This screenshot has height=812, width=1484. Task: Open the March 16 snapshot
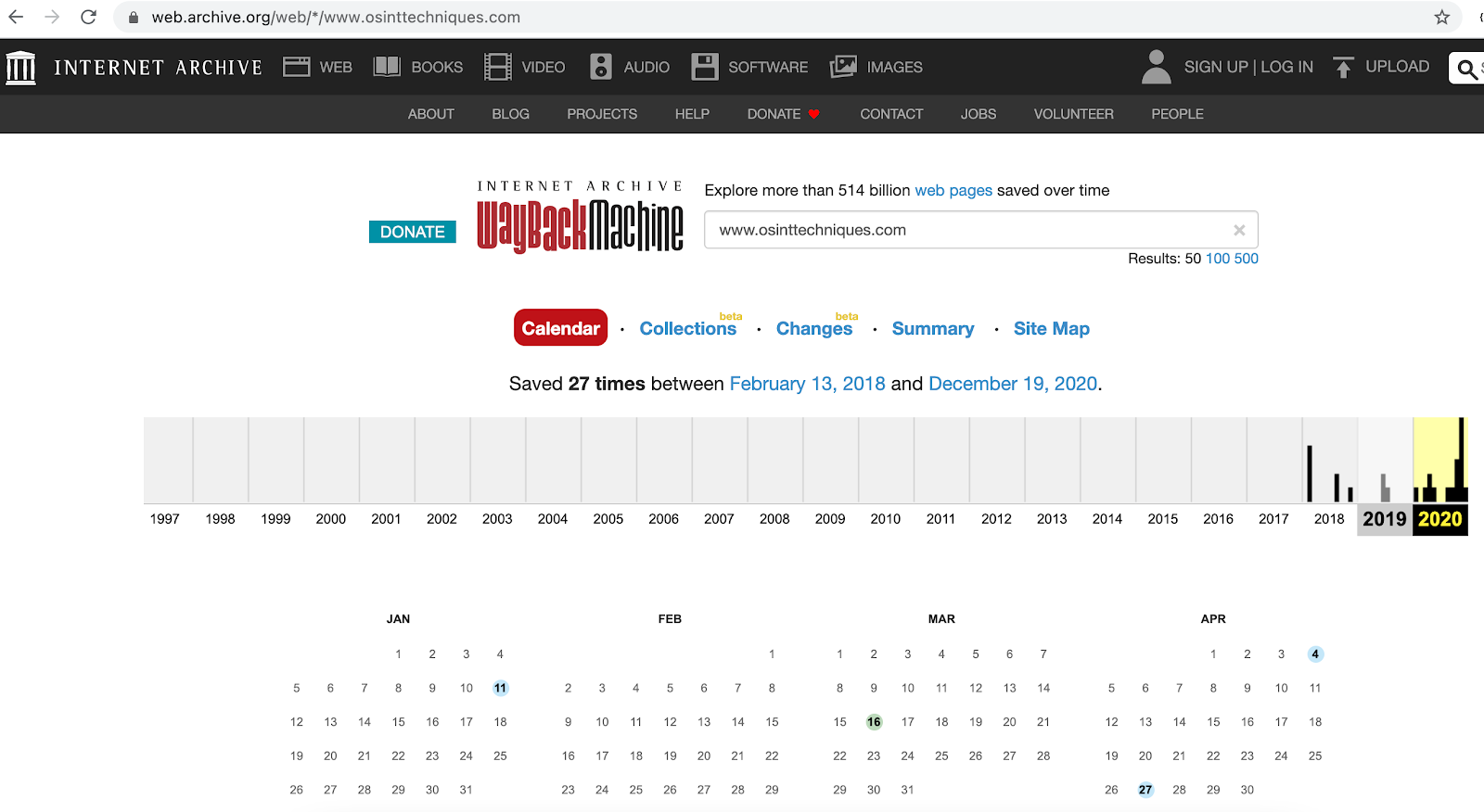[x=874, y=722]
